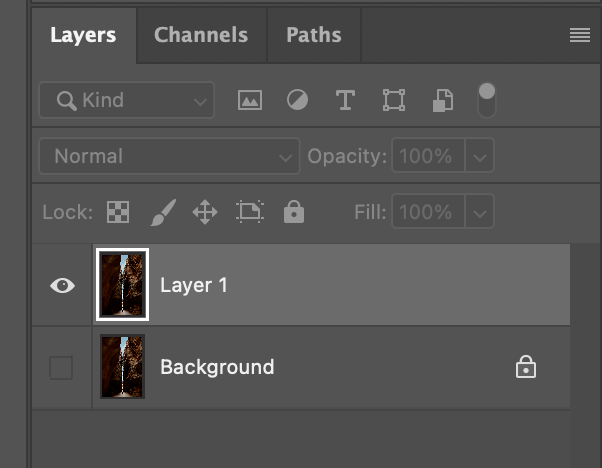This screenshot has height=468, width=602.
Task: Filter for shape layers icon
Action: tap(394, 100)
